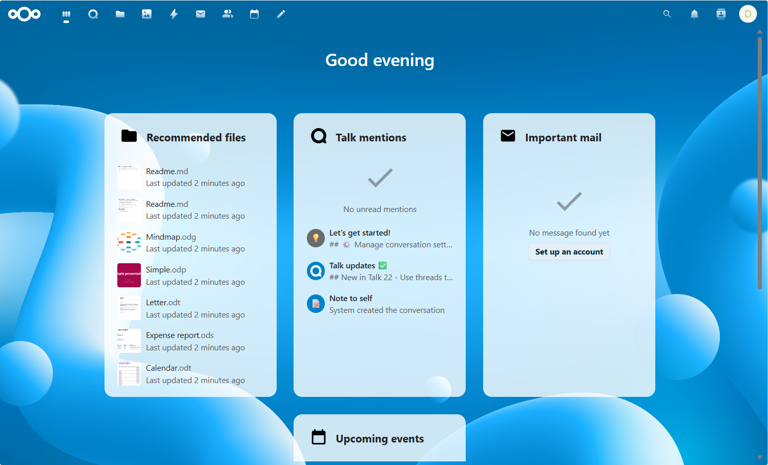The width and height of the screenshot is (768, 465).
Task: Click 'Talk updates' conversation title
Action: [358, 266]
